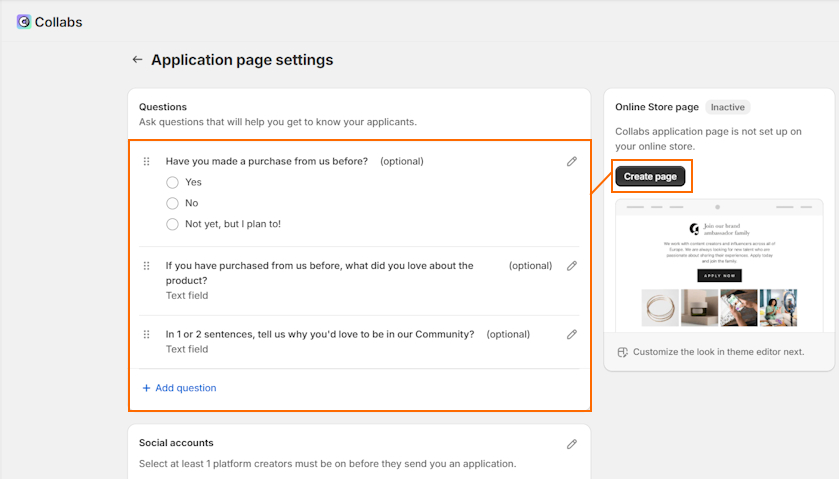Click 'Customize the look in theme editor next.' text

pos(718,352)
